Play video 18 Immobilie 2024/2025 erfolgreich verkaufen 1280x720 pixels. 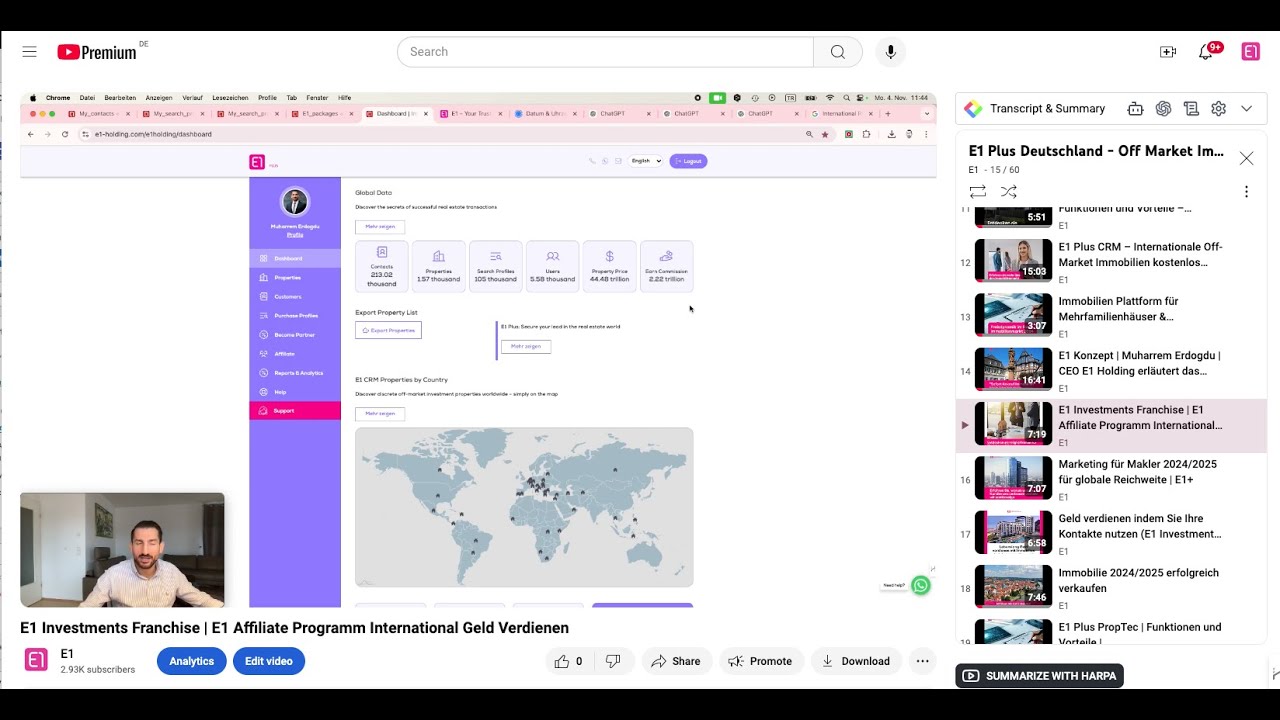click(1110, 587)
